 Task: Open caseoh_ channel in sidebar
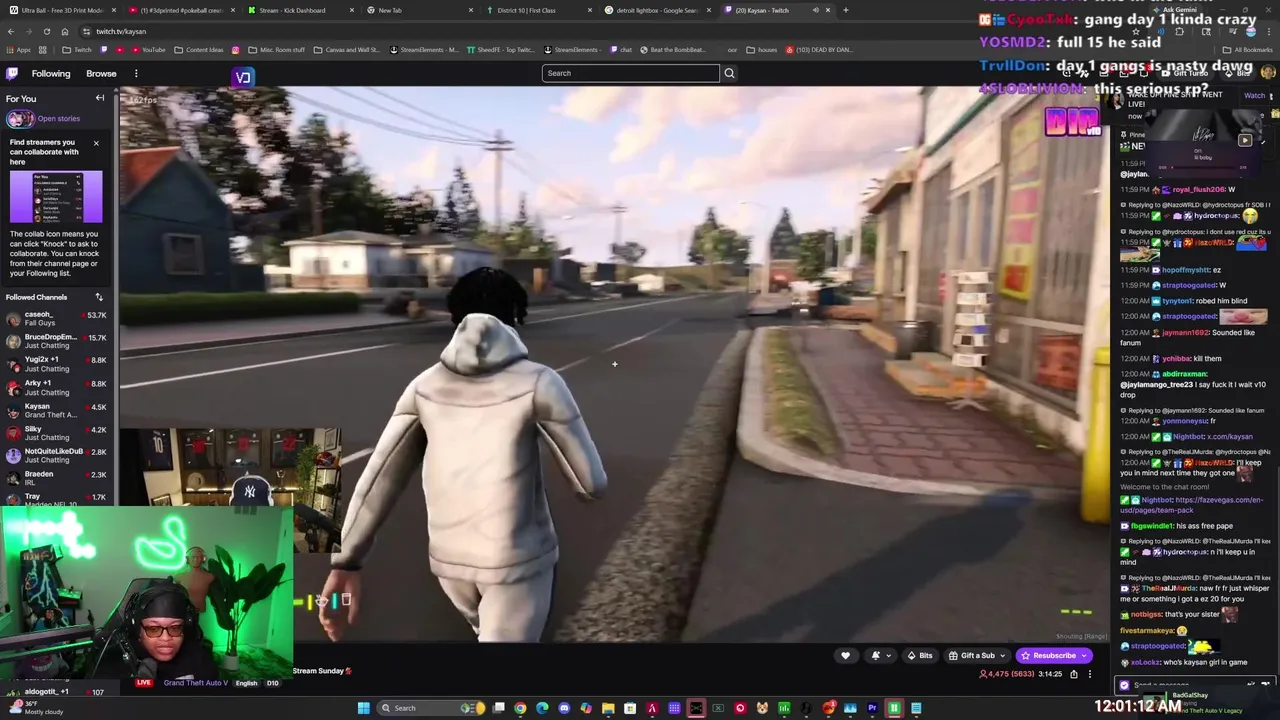[x=57, y=319]
